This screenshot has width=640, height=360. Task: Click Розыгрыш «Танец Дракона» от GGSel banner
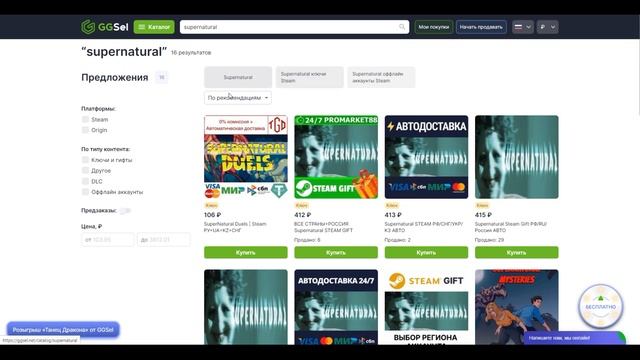click(63, 329)
